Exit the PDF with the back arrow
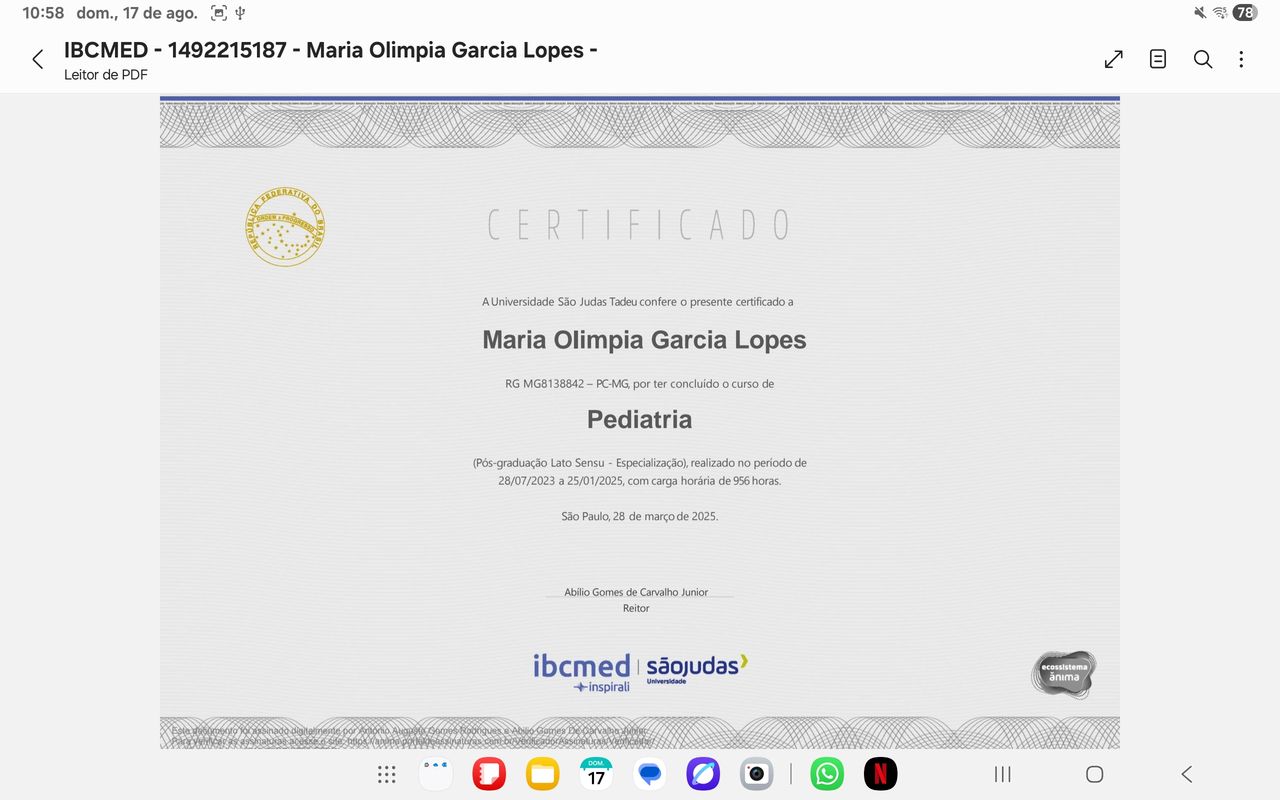The height and width of the screenshot is (800, 1280). pos(37,59)
